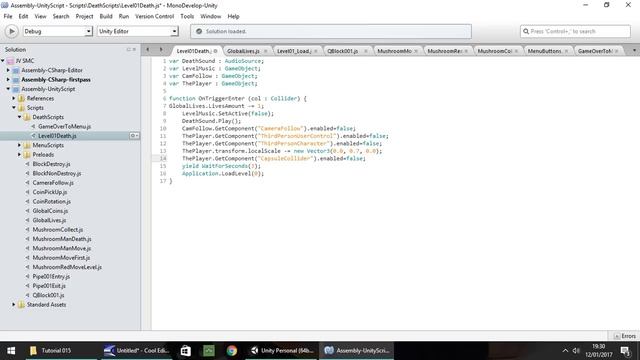
Task: Close the GlobalLives.js tab
Action: (x=265, y=51)
